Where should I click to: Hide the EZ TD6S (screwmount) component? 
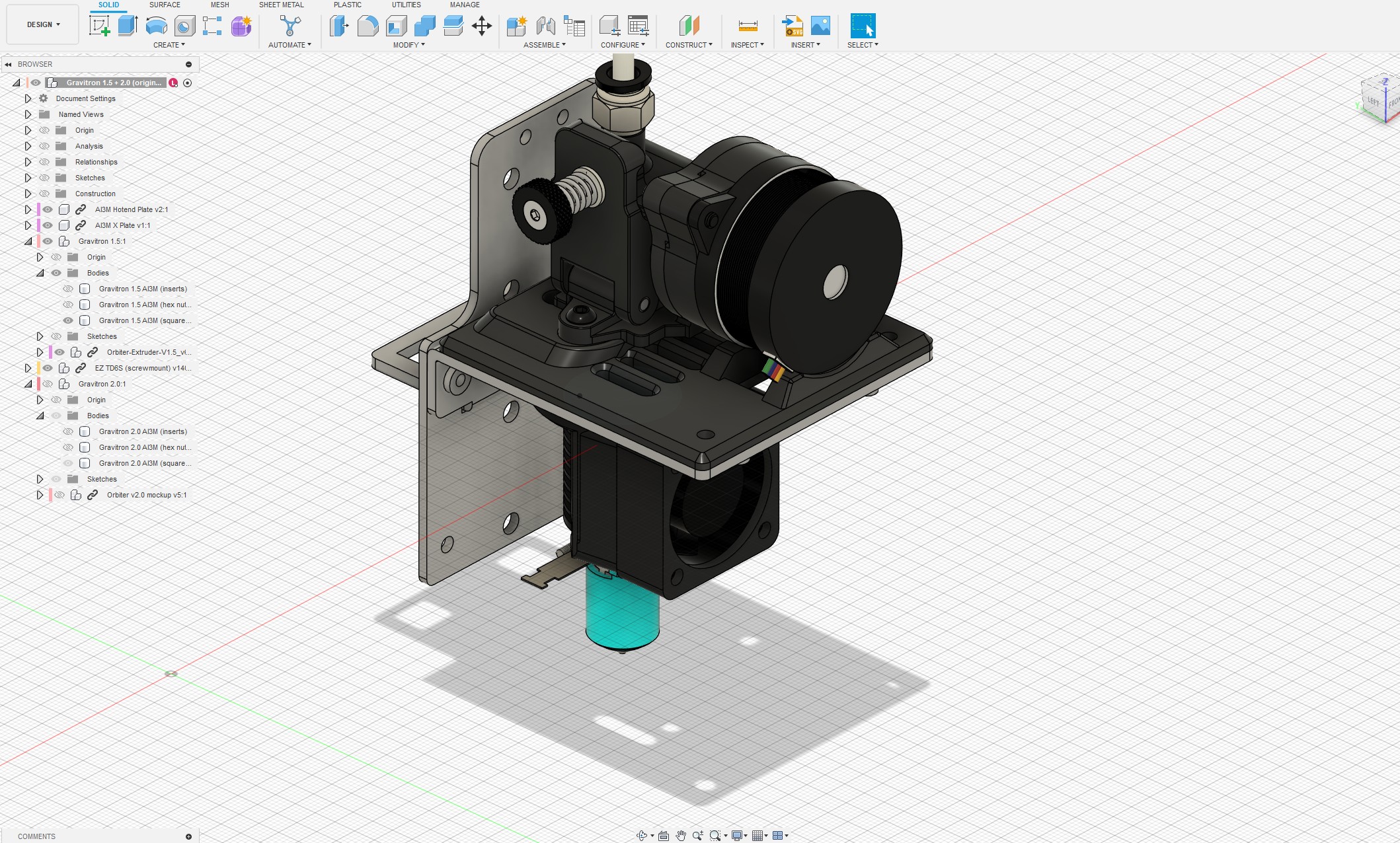point(48,368)
